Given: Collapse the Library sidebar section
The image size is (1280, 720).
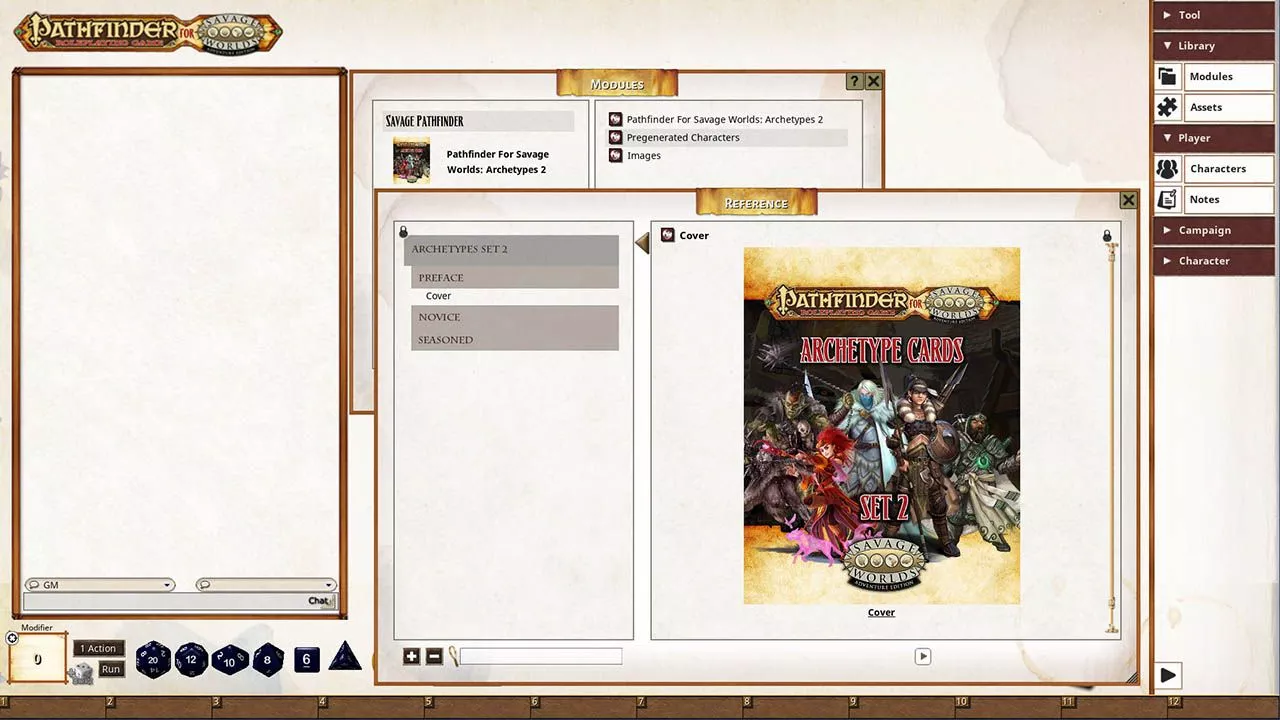Looking at the screenshot, I should coord(1213,45).
